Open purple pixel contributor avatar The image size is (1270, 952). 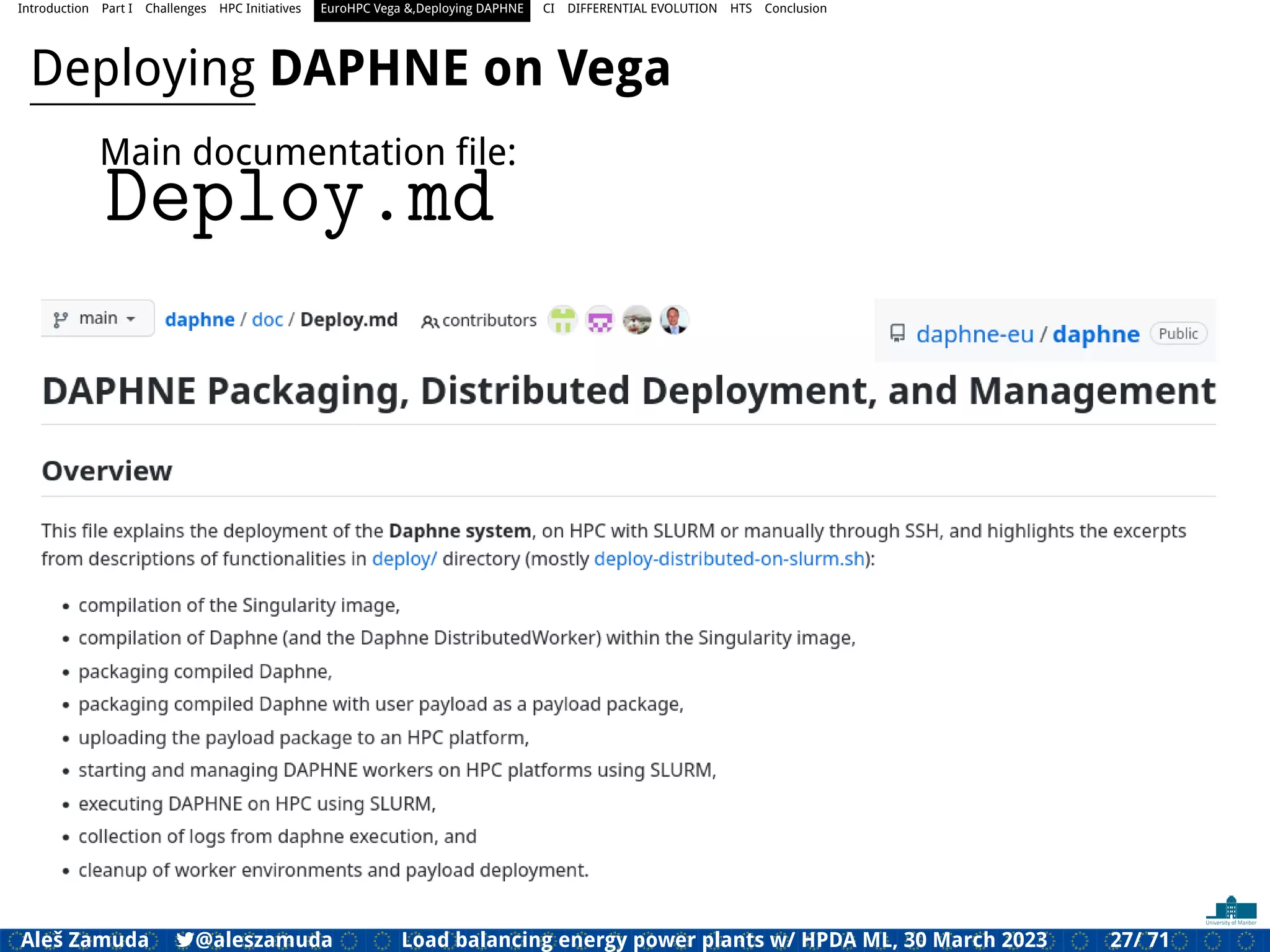(600, 320)
